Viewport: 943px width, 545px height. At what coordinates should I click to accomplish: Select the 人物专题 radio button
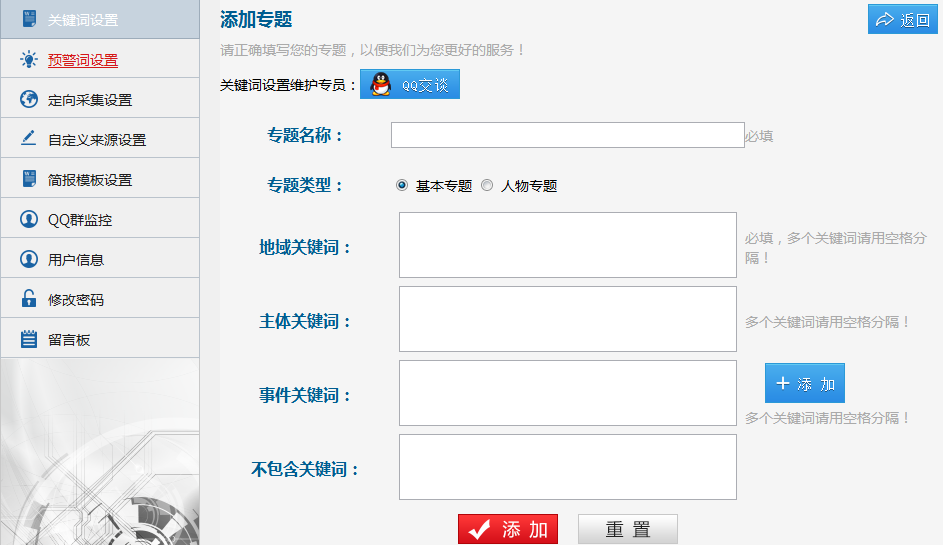point(487,185)
